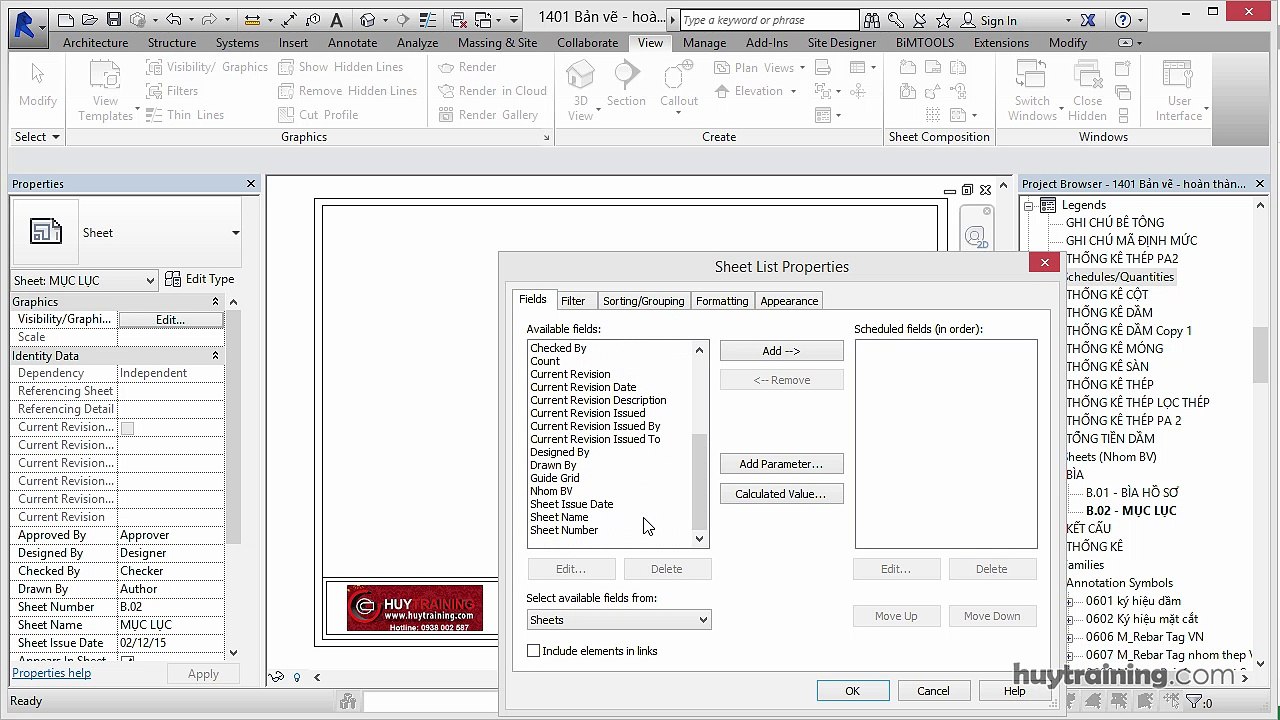
Task: Toggle the Current Revision checkbox in Properties
Action: [127, 428]
